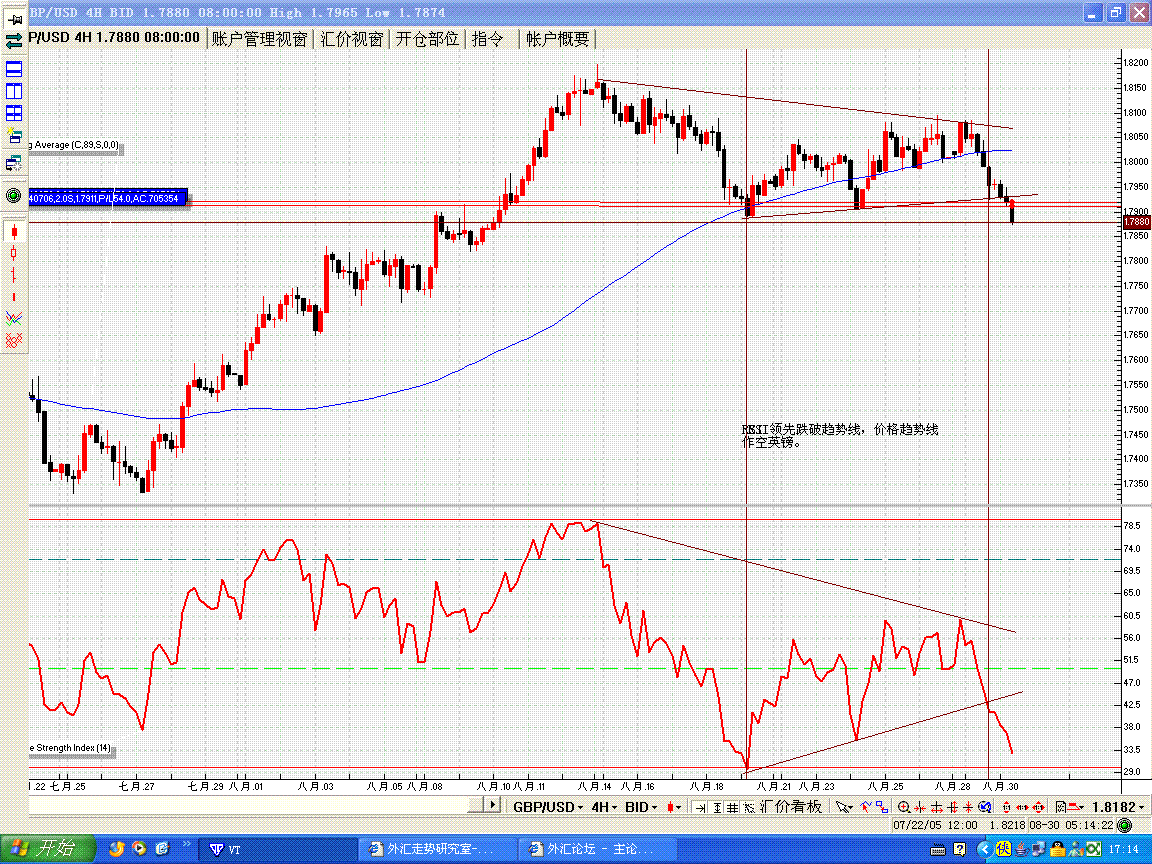Open the BID price type dropdown

click(641, 807)
